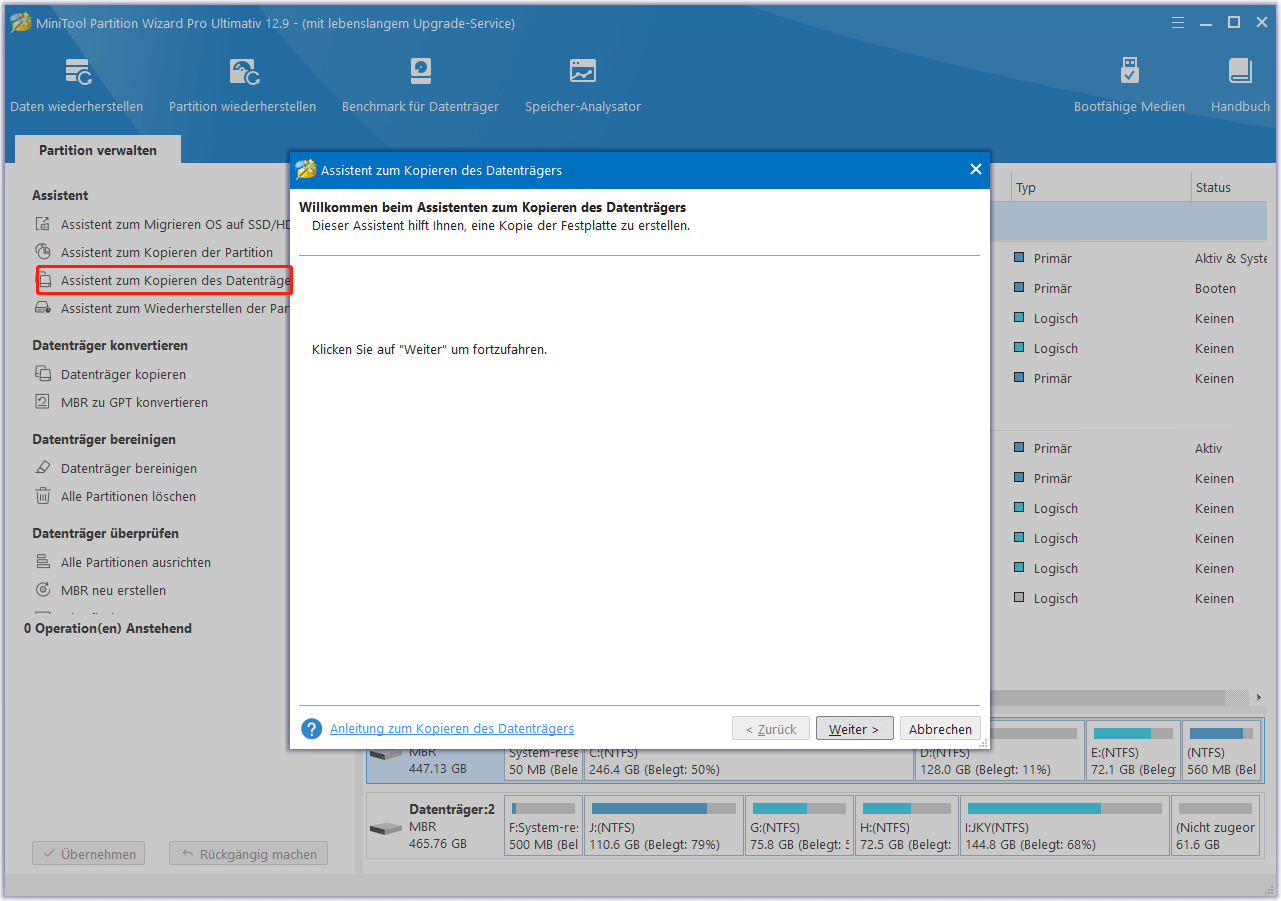Select the J:(NTFS) 110.6 GB partition block
The width and height of the screenshot is (1281, 901).
coord(664,826)
